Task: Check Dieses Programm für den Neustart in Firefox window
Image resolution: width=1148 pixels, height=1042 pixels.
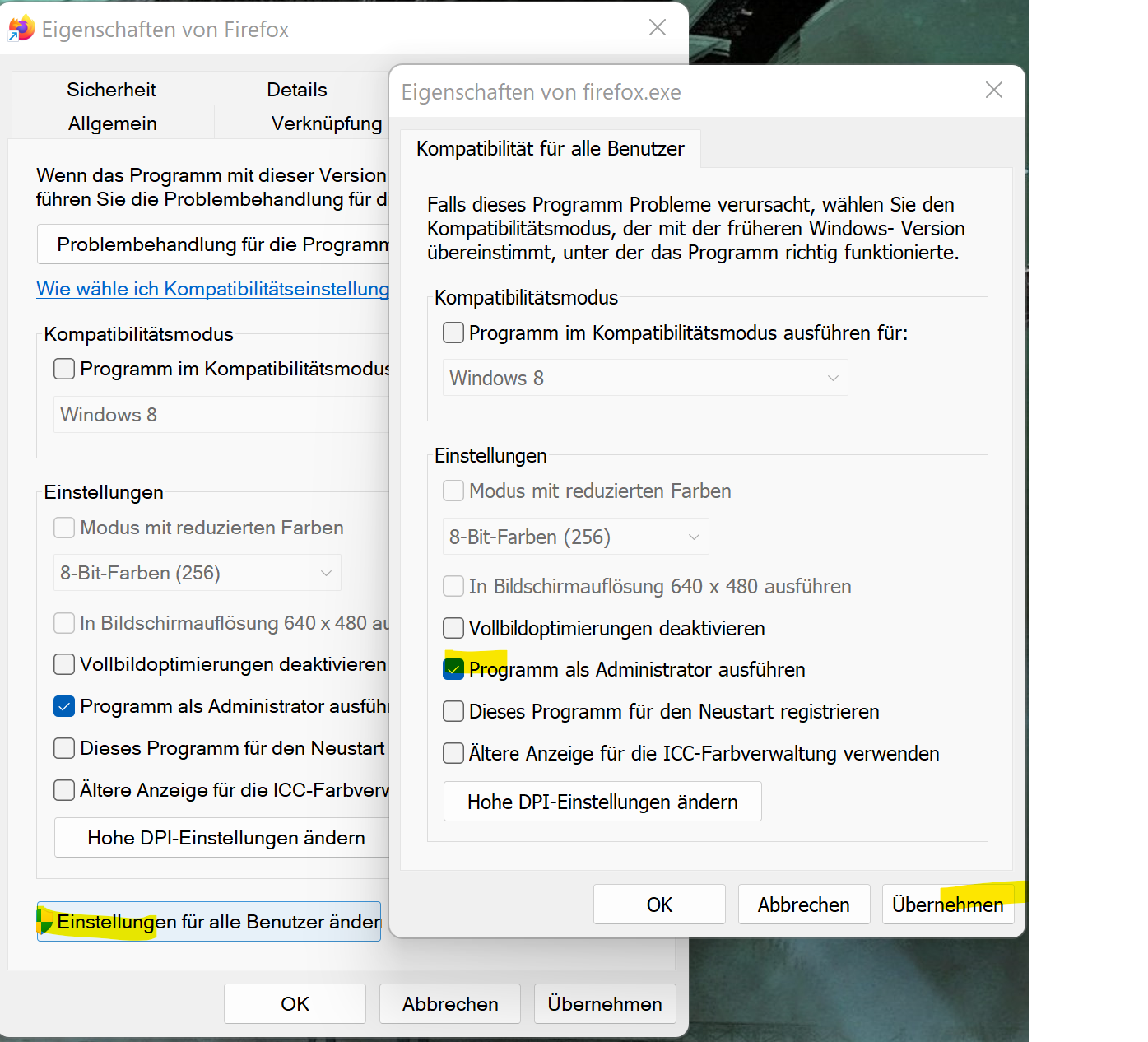Action: [x=64, y=748]
